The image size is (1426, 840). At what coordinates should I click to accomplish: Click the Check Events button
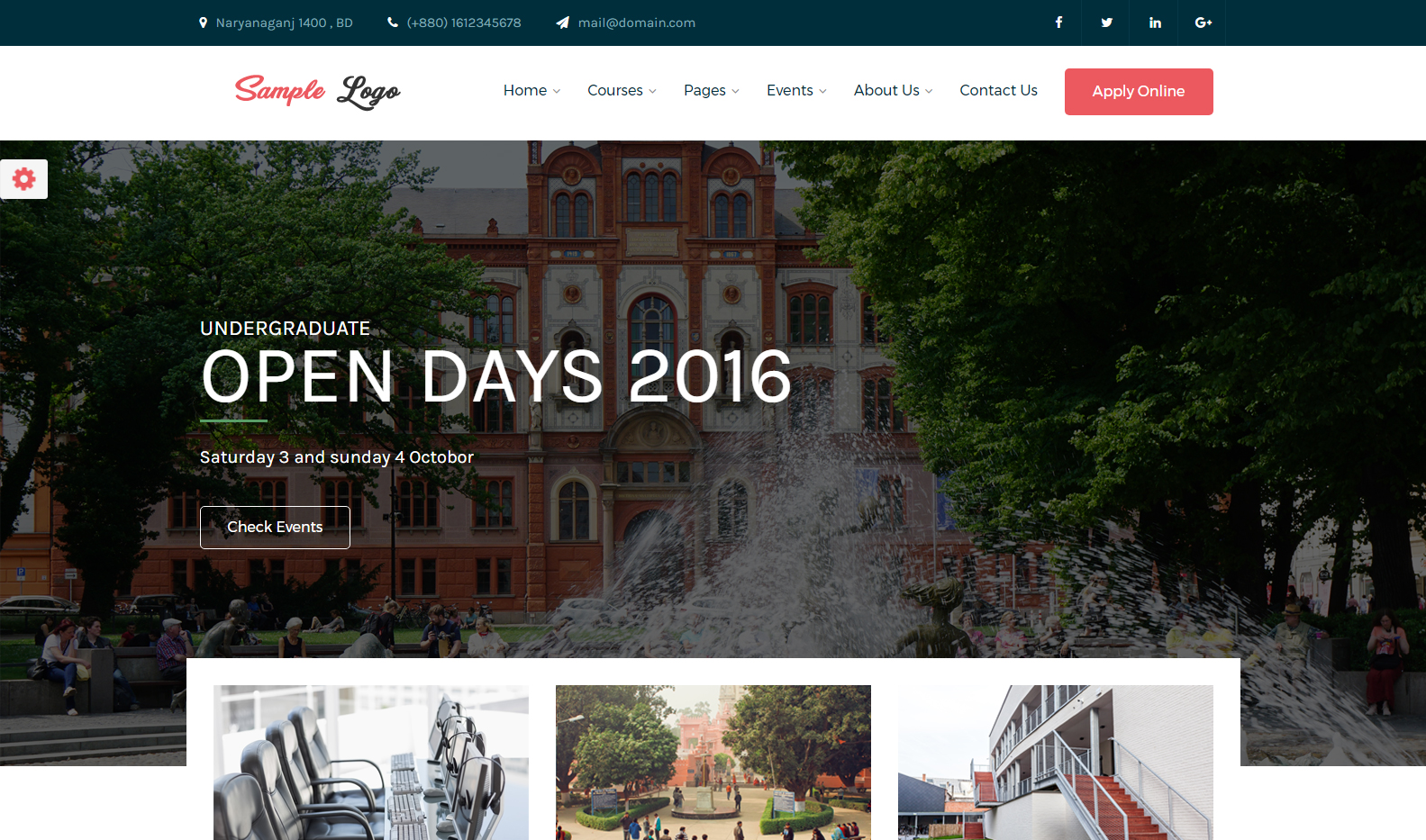point(275,527)
